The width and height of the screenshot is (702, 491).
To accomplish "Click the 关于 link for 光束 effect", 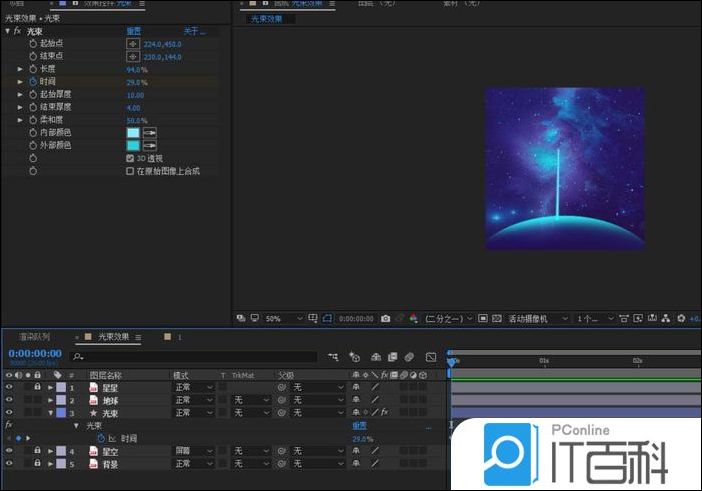I will (x=190, y=31).
